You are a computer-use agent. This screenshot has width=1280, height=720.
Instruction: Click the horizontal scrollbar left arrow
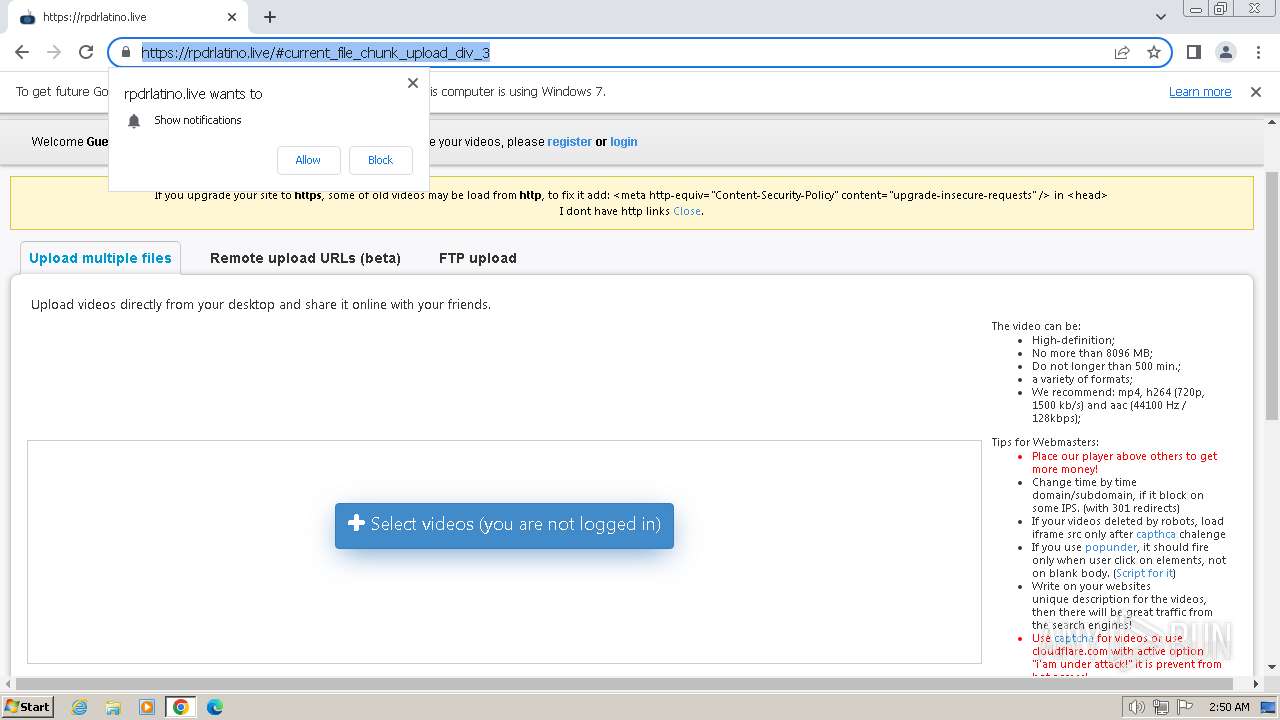coord(8,684)
